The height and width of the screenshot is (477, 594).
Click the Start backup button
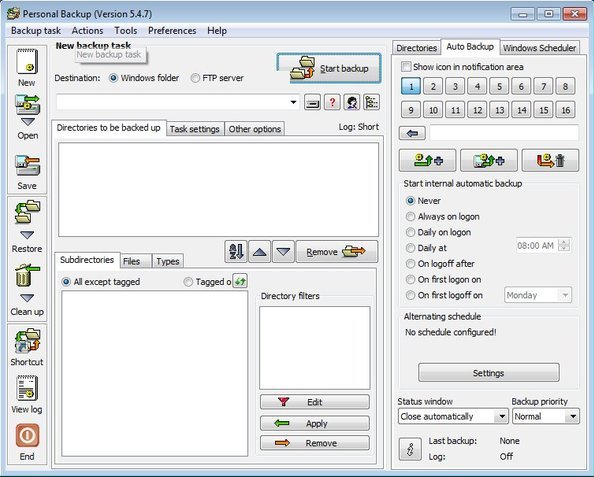329,69
